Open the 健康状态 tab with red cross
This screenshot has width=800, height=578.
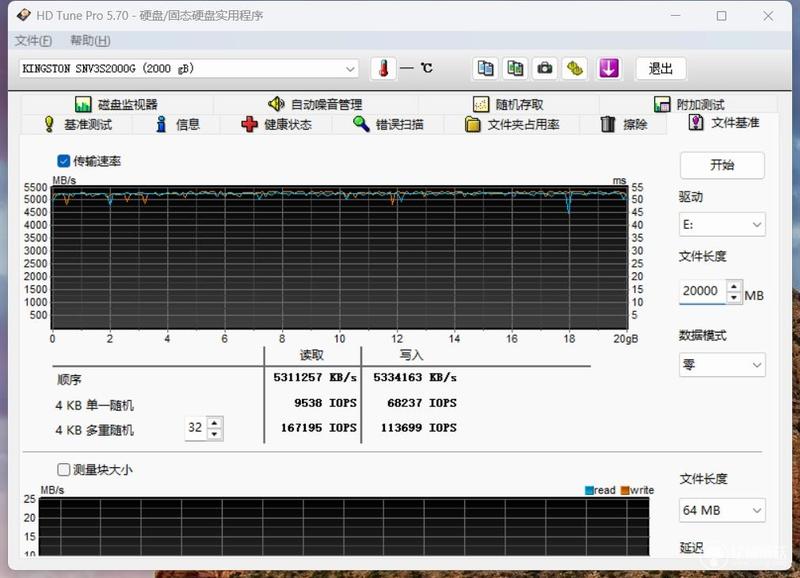coord(276,124)
